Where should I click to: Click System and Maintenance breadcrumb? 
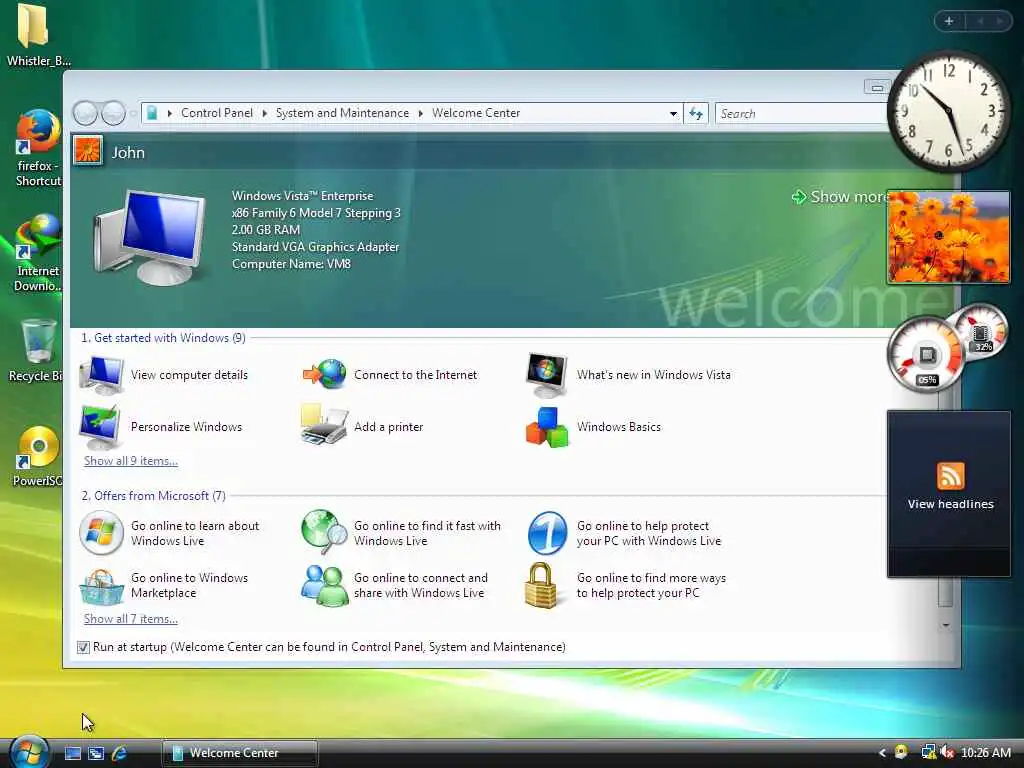click(x=342, y=113)
